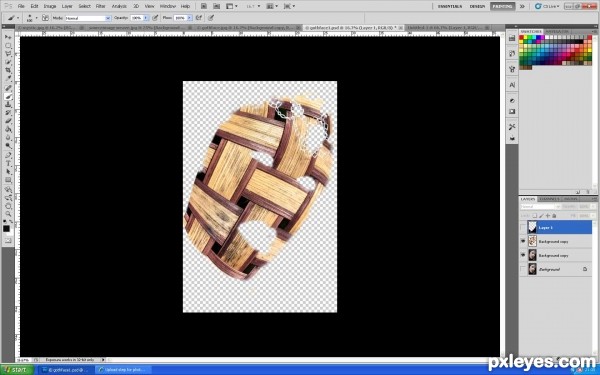600x375 pixels.
Task: Hide the upper Background copy layer
Action: [x=523, y=241]
